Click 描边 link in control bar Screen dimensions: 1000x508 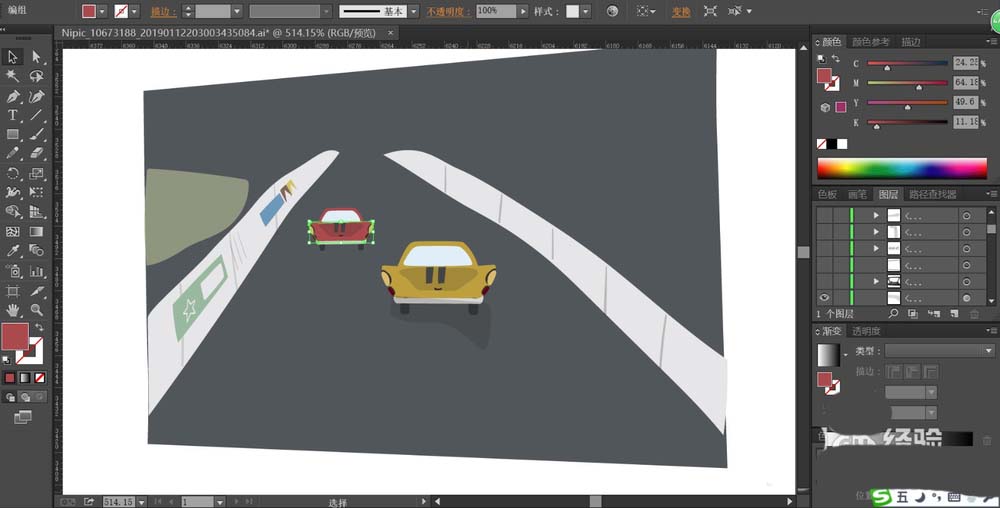(164, 11)
